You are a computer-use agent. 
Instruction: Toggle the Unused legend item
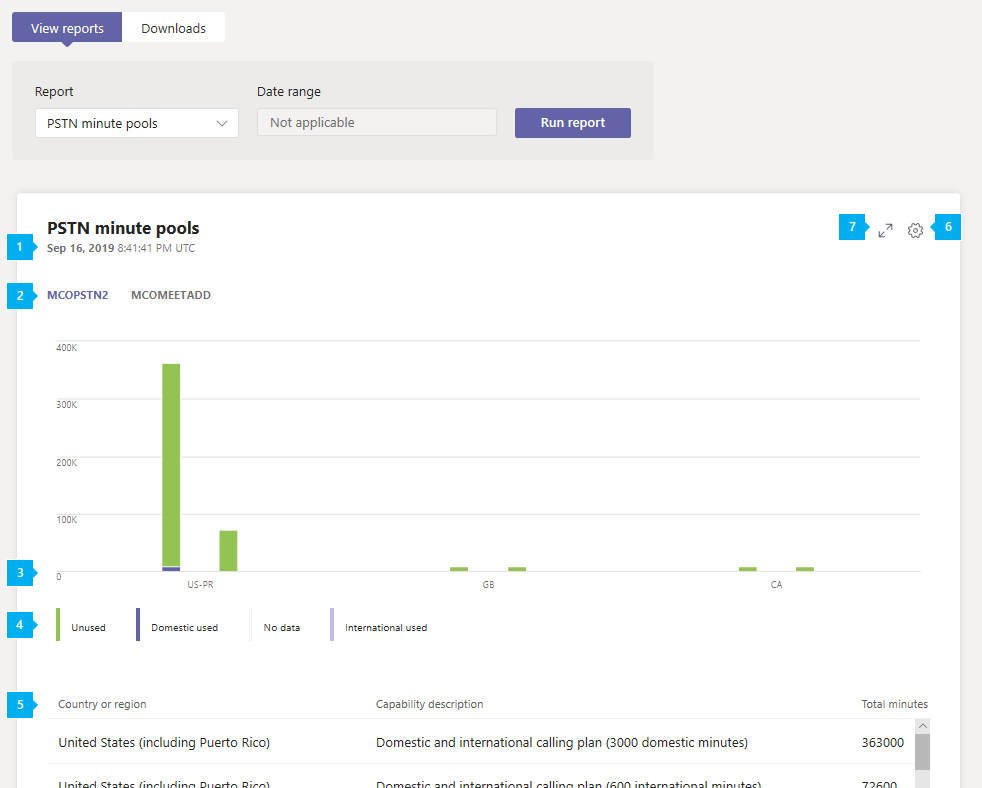point(81,625)
